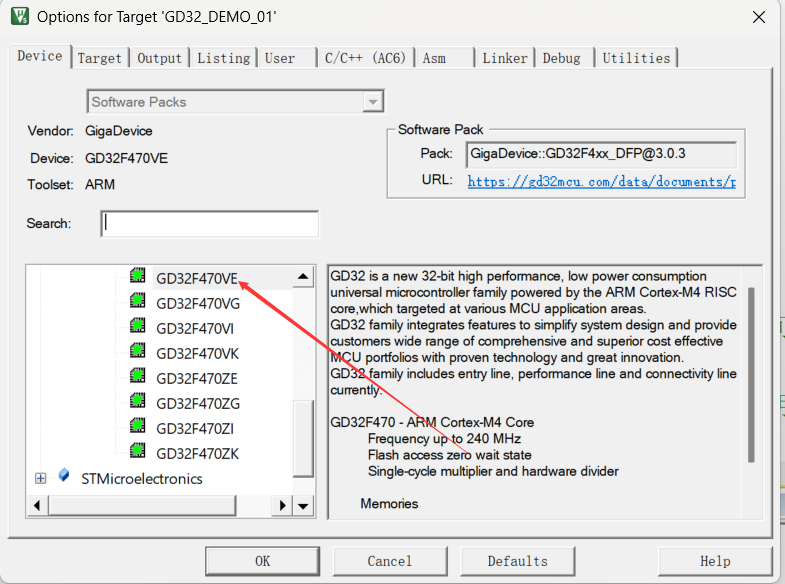Image resolution: width=785 pixels, height=584 pixels.
Task: Open the Software Packs dropdown
Action: click(x=372, y=102)
